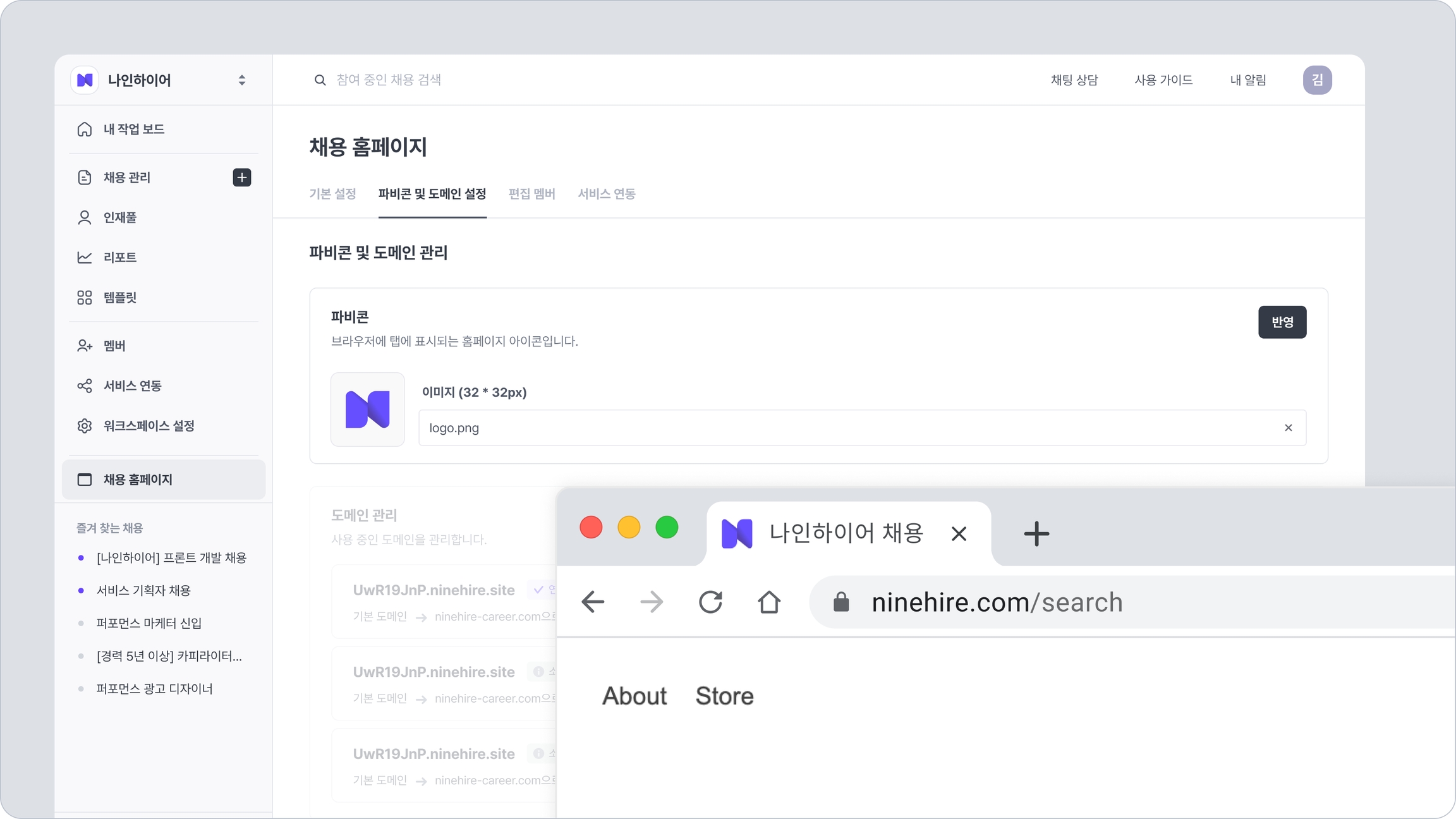The height and width of the screenshot is (819, 1456).
Task: Click the 도메인 관리 heading
Action: [364, 516]
